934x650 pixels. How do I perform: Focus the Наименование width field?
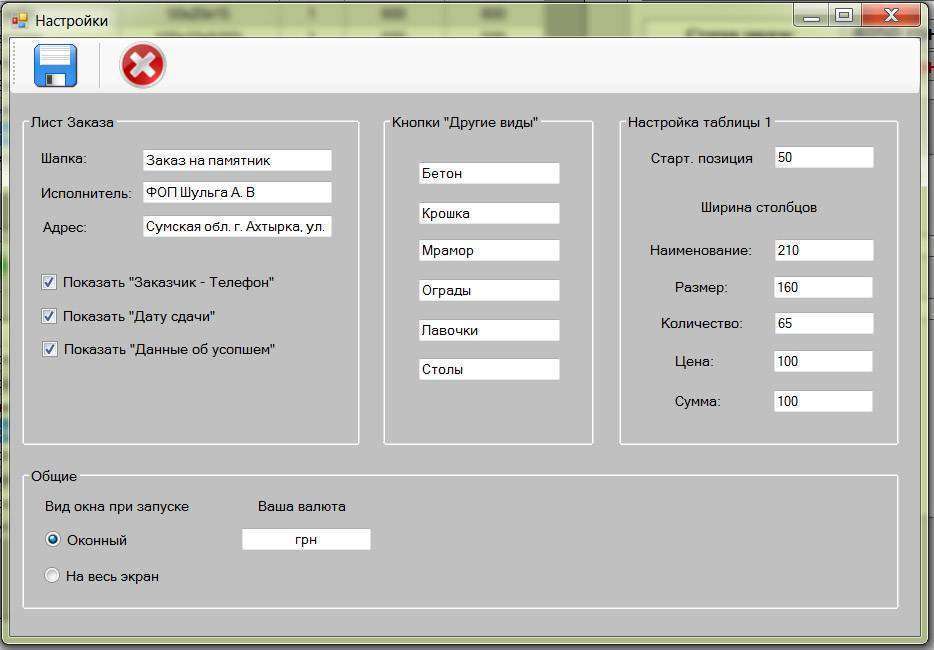tap(823, 251)
